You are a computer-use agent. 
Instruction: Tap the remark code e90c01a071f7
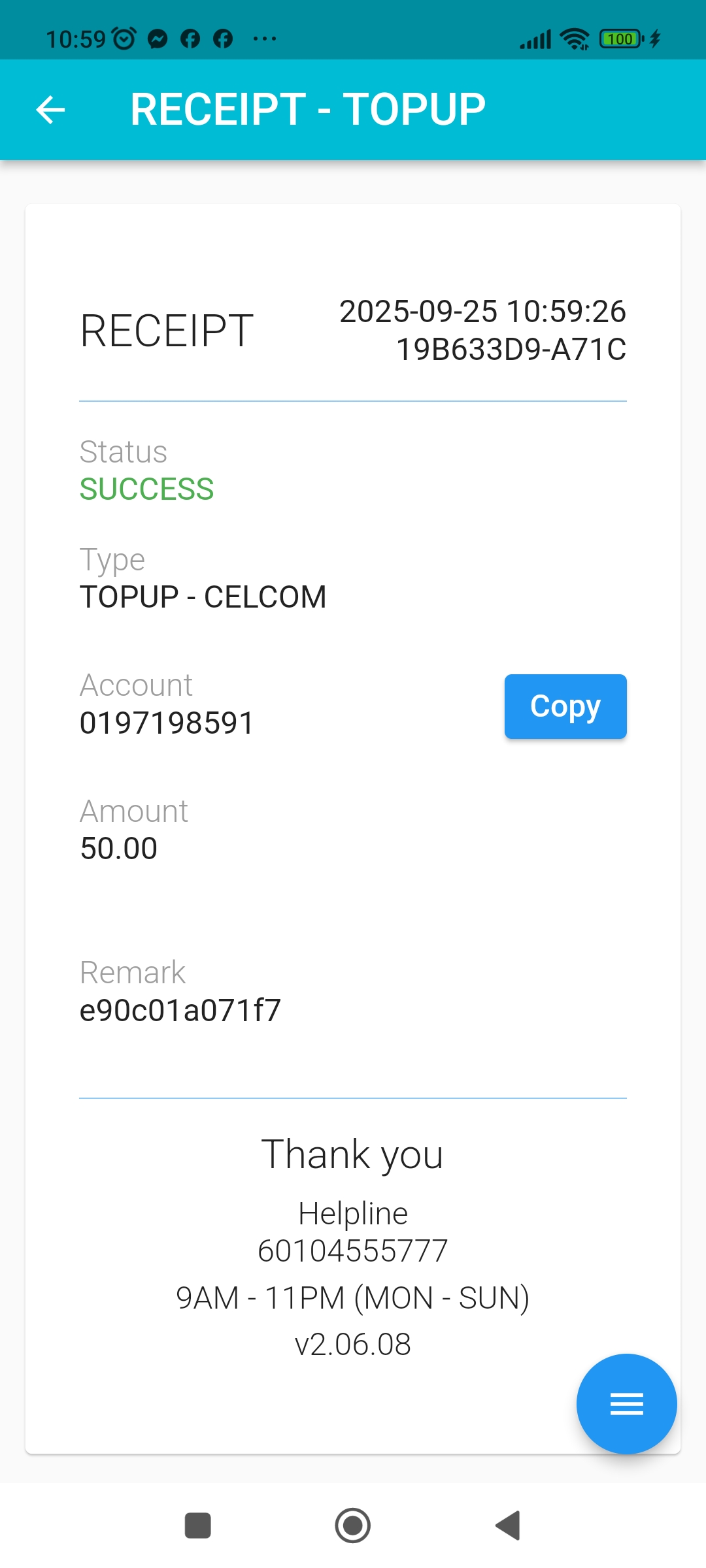[x=180, y=1010]
